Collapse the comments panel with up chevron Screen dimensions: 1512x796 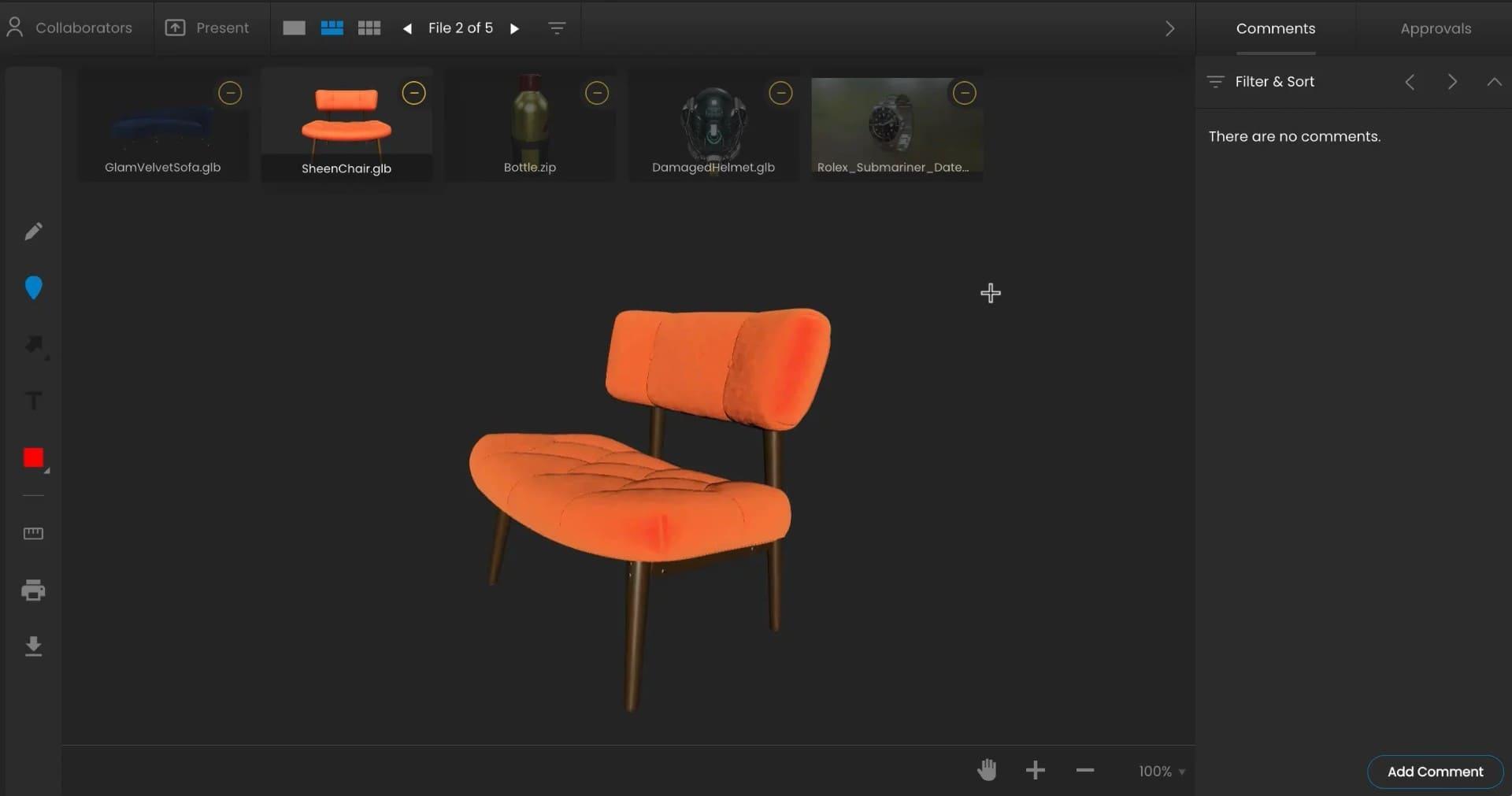1494,82
